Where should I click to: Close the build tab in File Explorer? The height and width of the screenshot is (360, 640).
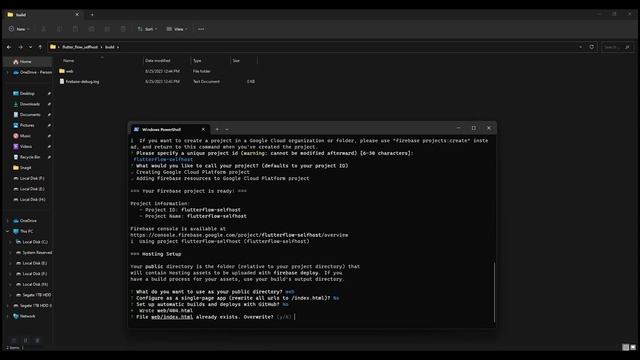77,14
